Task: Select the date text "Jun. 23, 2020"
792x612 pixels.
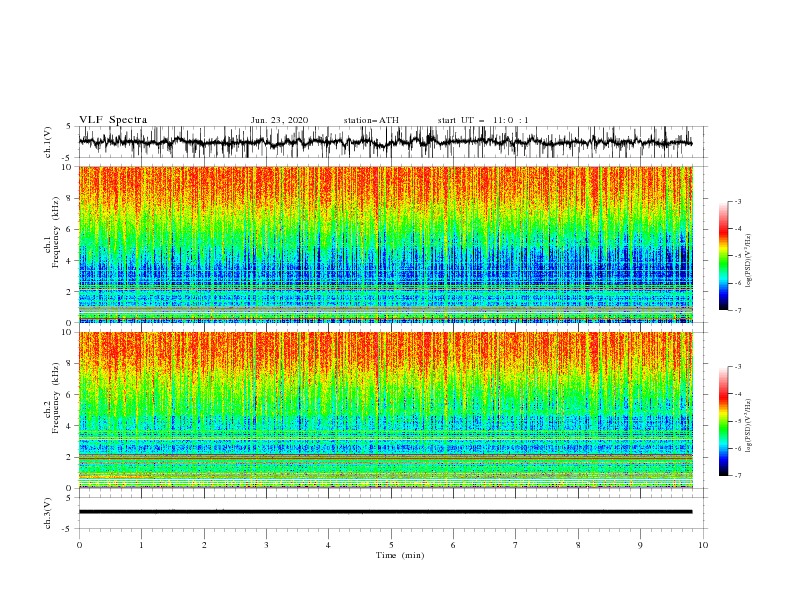Action: tap(279, 120)
